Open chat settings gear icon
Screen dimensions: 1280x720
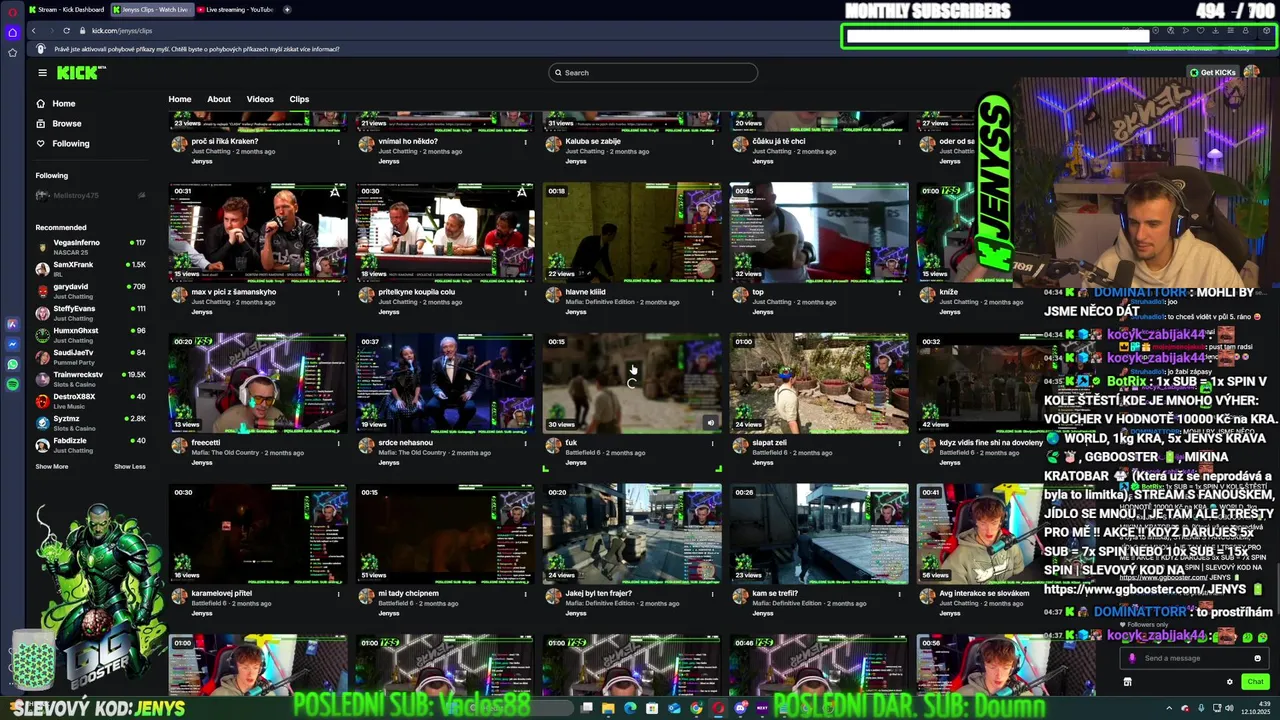(1230, 682)
